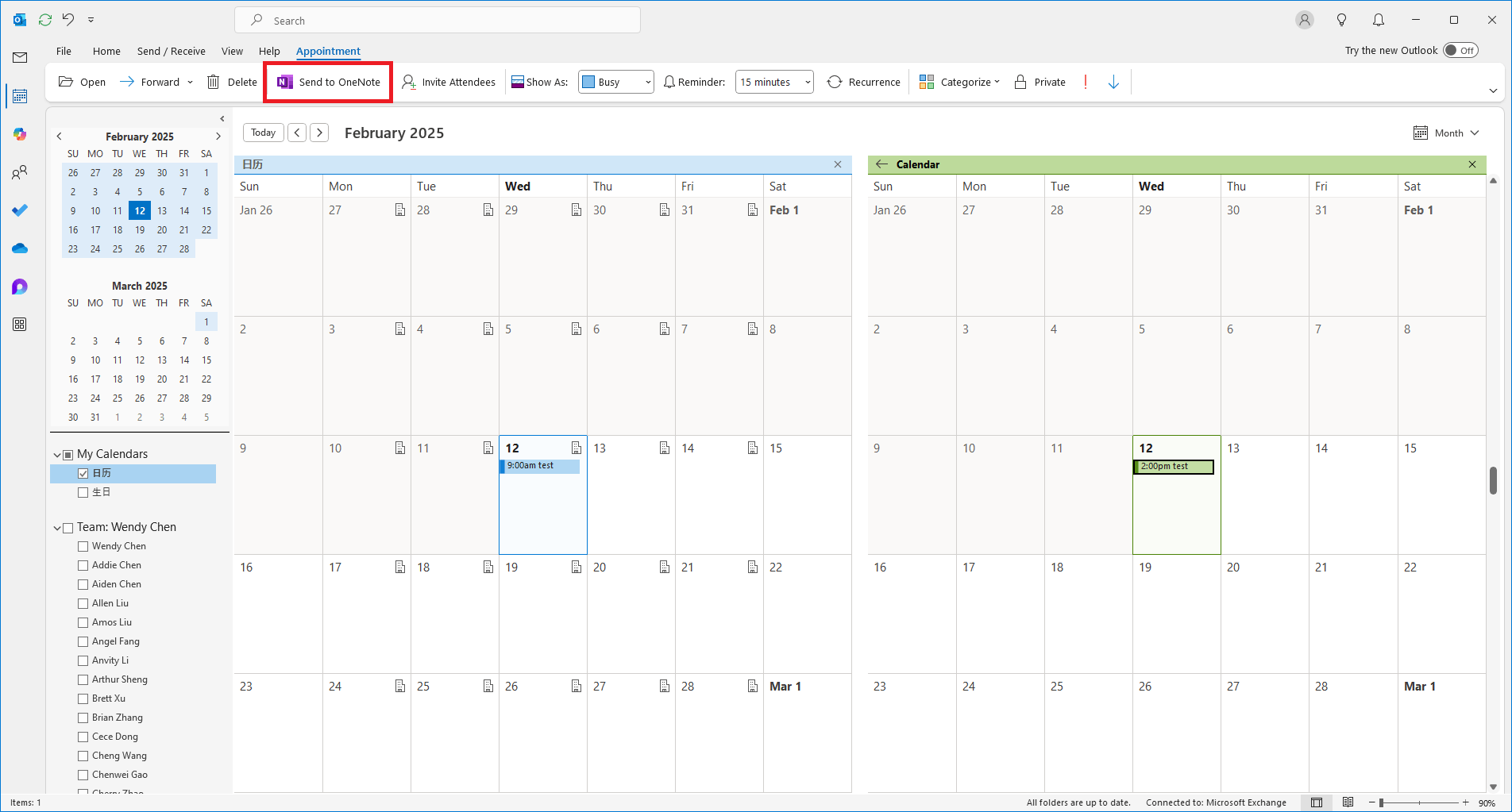The width and height of the screenshot is (1512, 812).
Task: Open the Month view selector
Action: pos(1447,133)
